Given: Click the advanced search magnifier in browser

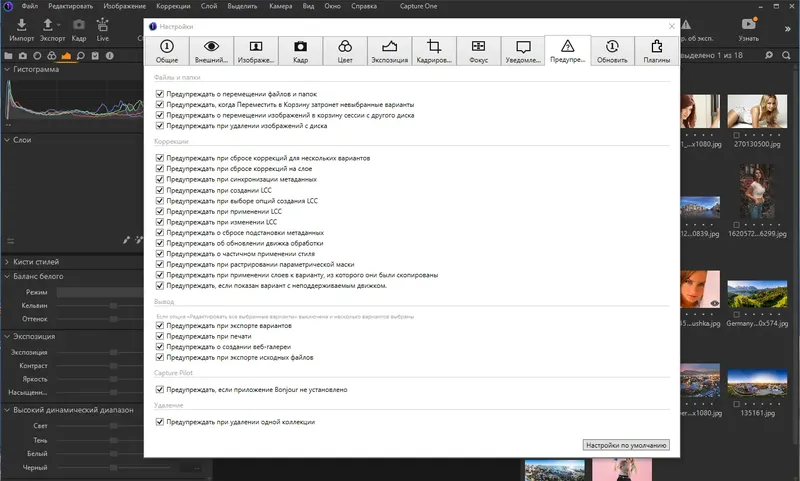Looking at the screenshot, I should (x=769, y=55).
